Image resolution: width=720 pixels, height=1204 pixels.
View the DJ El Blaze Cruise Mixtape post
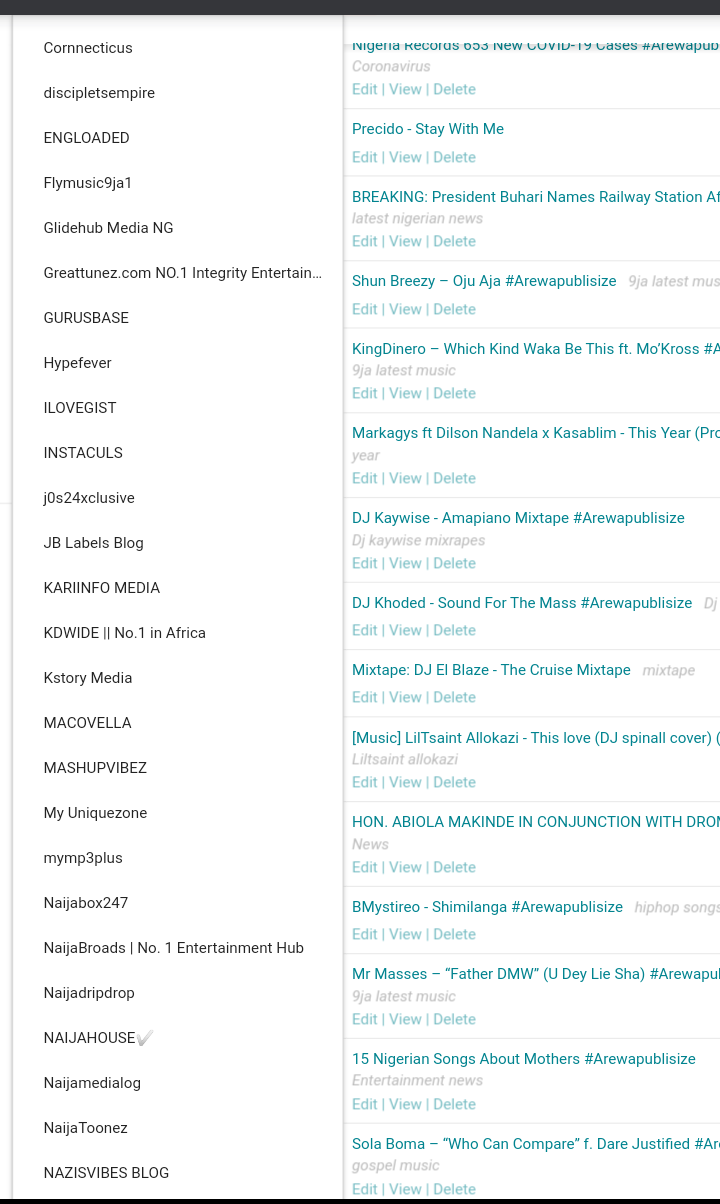(405, 697)
